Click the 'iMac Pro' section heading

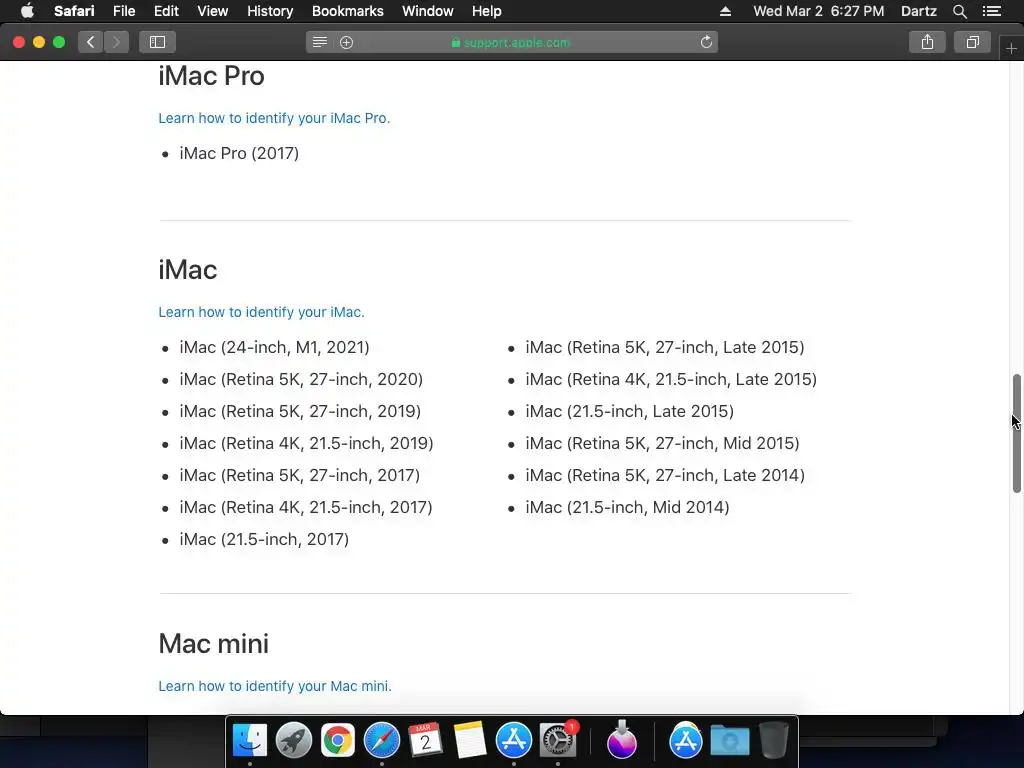click(x=211, y=76)
